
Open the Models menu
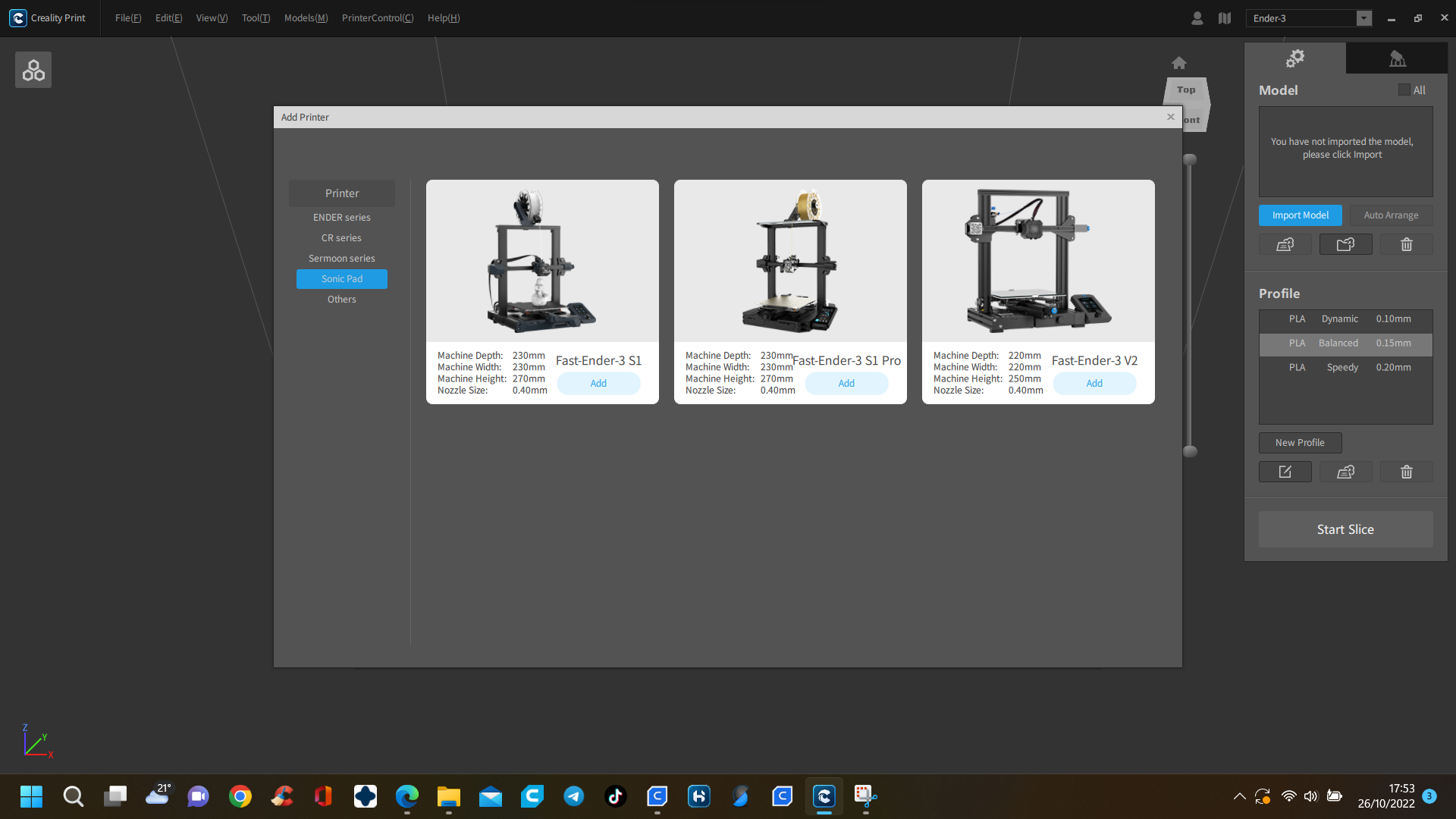[x=306, y=18]
